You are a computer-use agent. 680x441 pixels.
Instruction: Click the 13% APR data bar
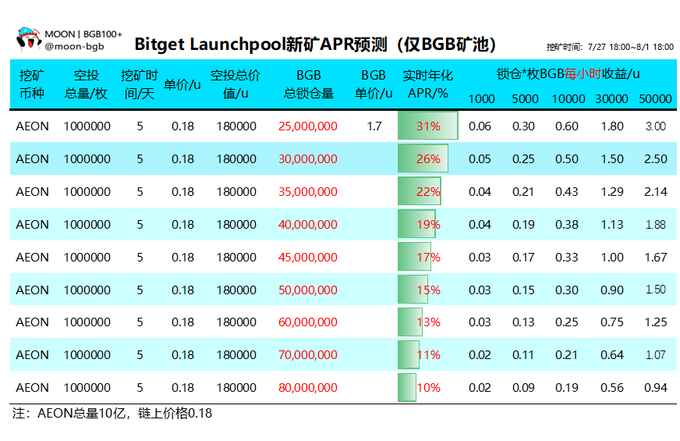(x=410, y=322)
